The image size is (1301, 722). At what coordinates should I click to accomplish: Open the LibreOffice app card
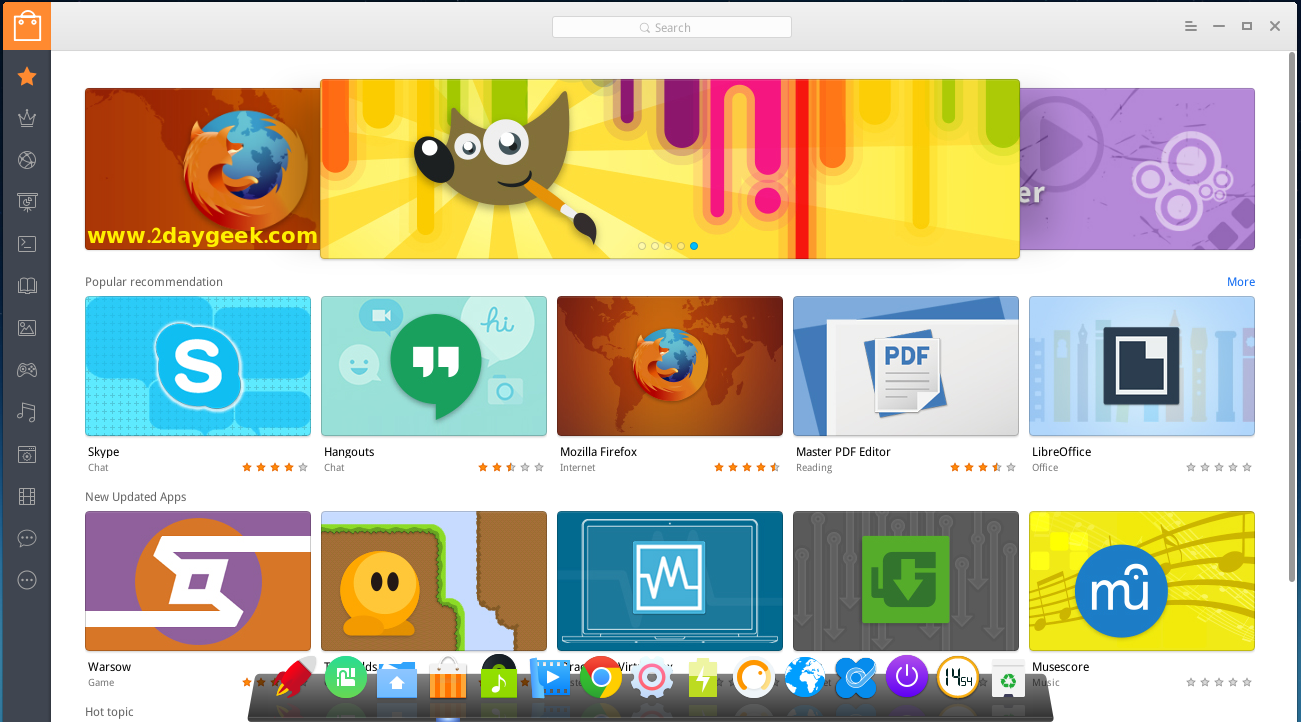pyautogui.click(x=1142, y=366)
